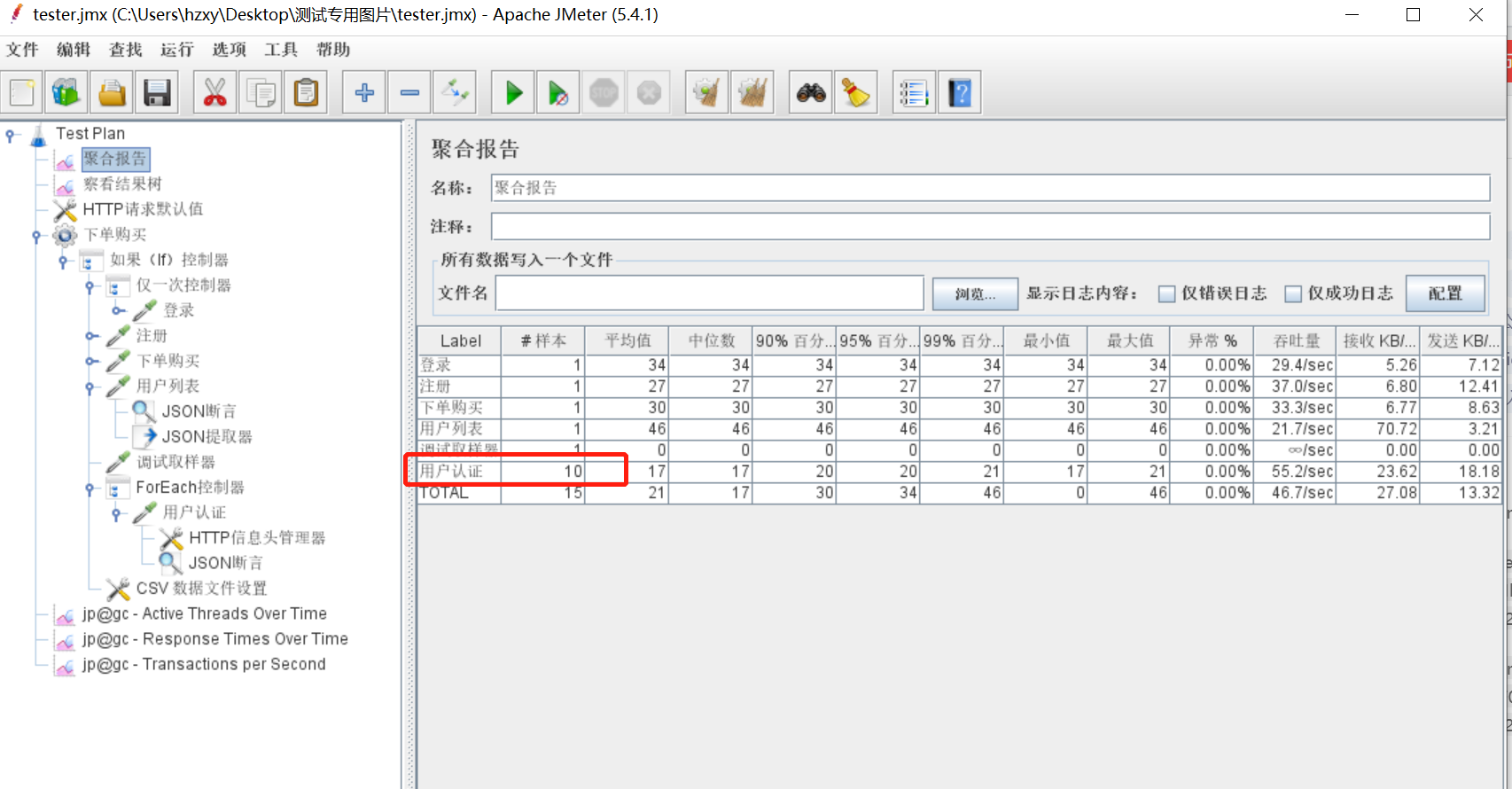Click the HTTP信息头管理器 tree icon
The image size is (1512, 789).
tap(171, 538)
